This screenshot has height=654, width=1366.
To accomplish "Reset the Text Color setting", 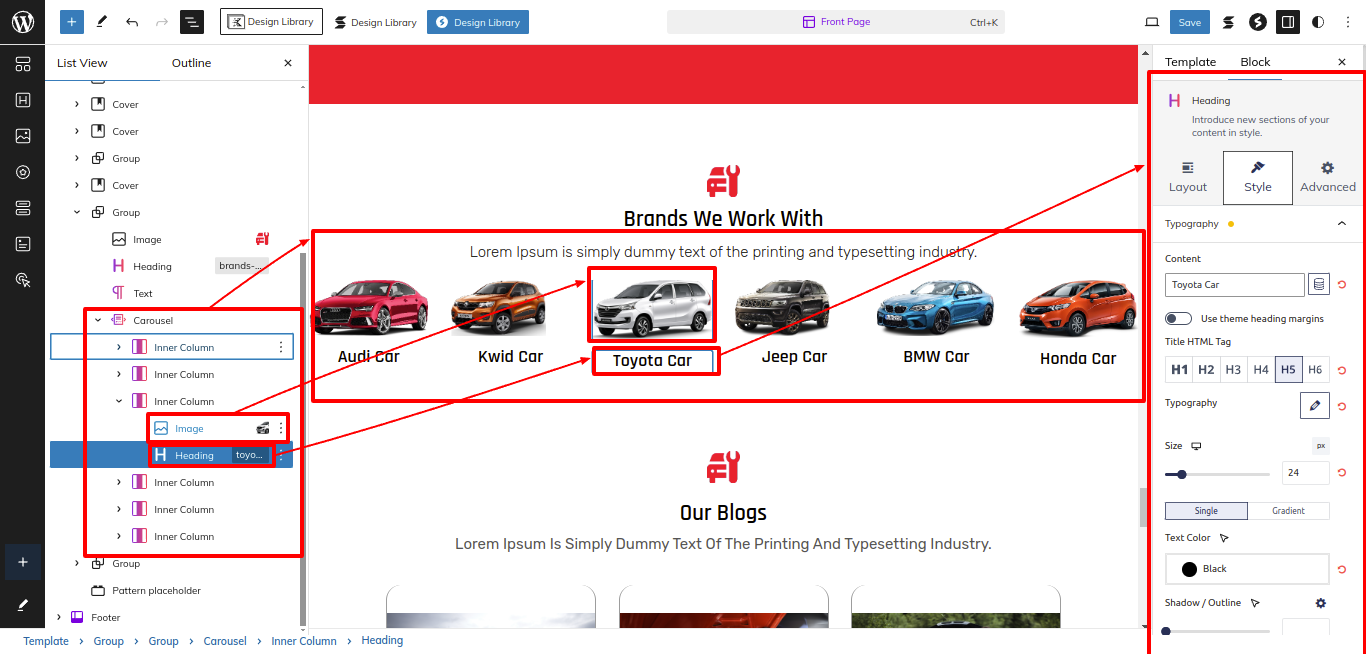I will point(1342,569).
